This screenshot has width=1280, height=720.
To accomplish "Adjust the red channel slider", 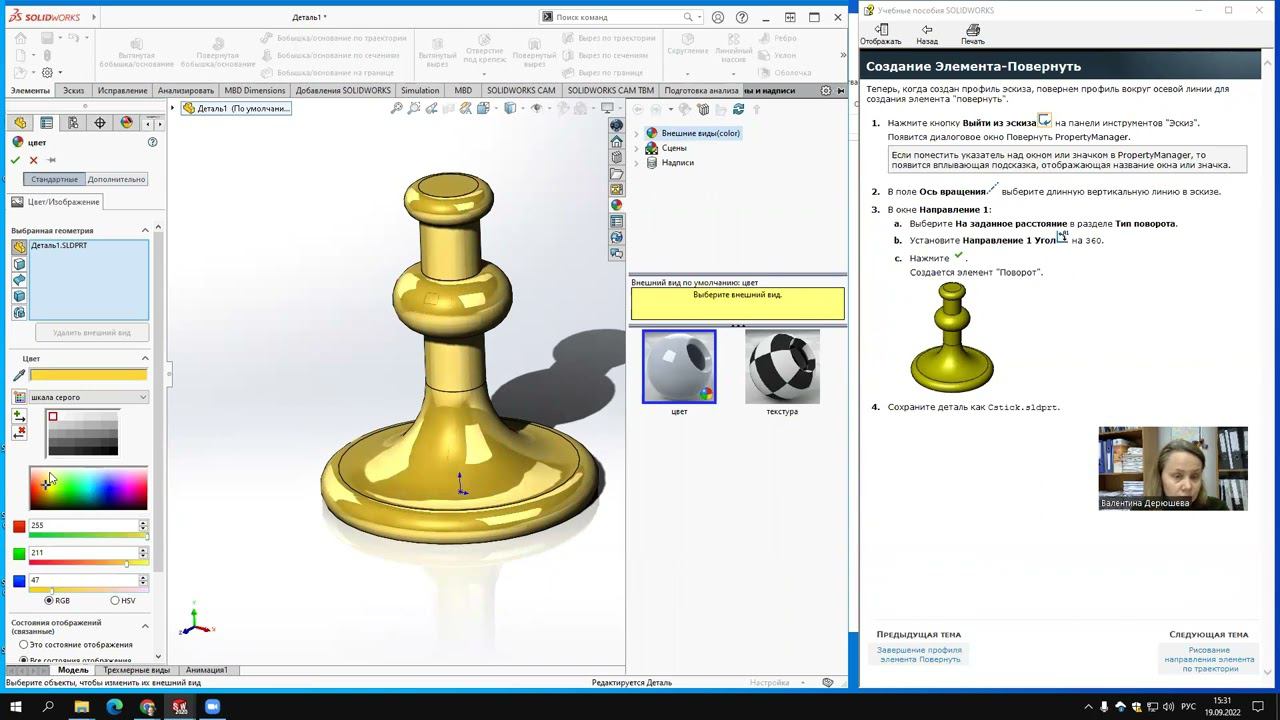I will tap(88, 536).
